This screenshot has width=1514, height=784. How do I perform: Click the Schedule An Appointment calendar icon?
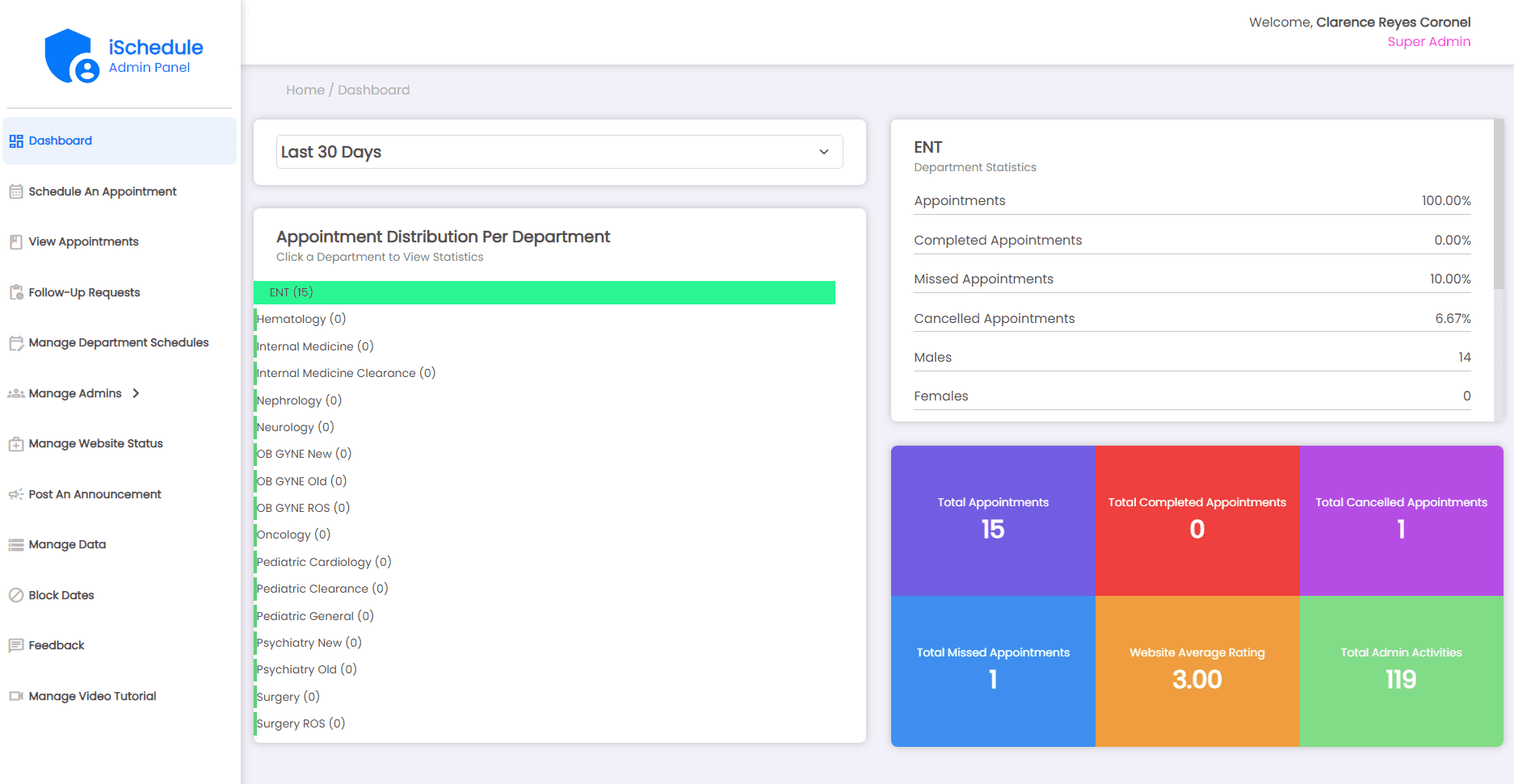16,192
